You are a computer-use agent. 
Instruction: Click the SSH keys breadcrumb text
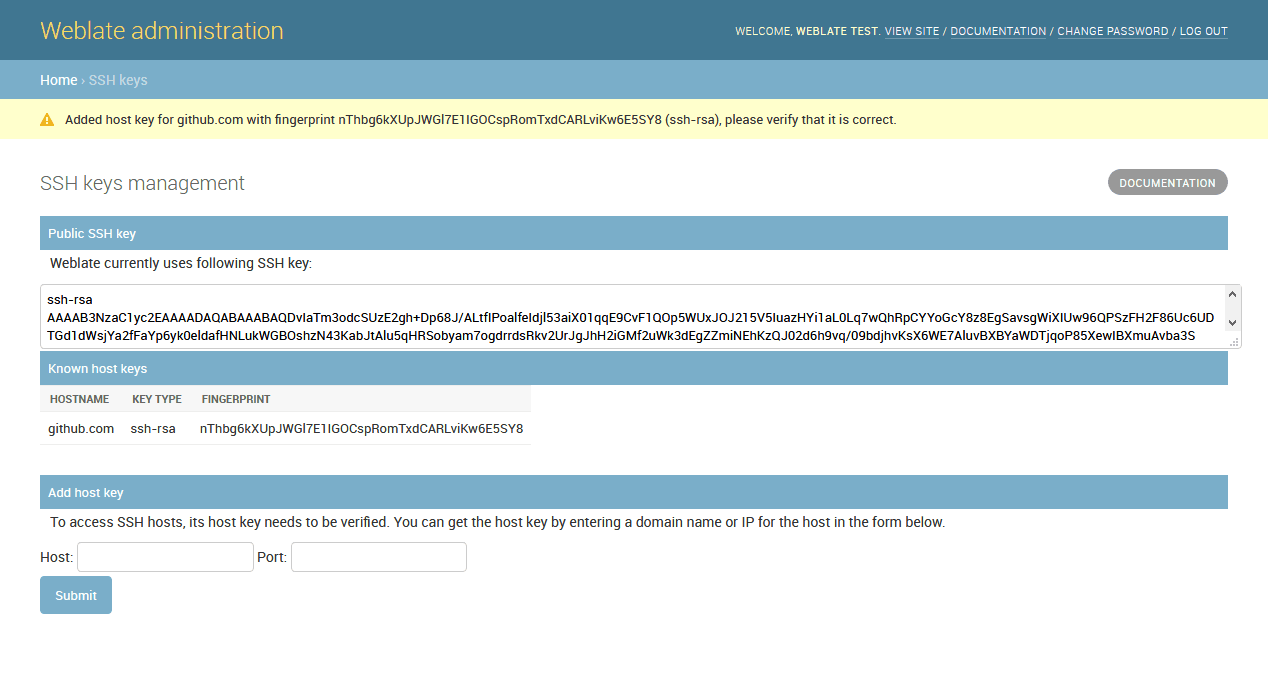click(118, 80)
